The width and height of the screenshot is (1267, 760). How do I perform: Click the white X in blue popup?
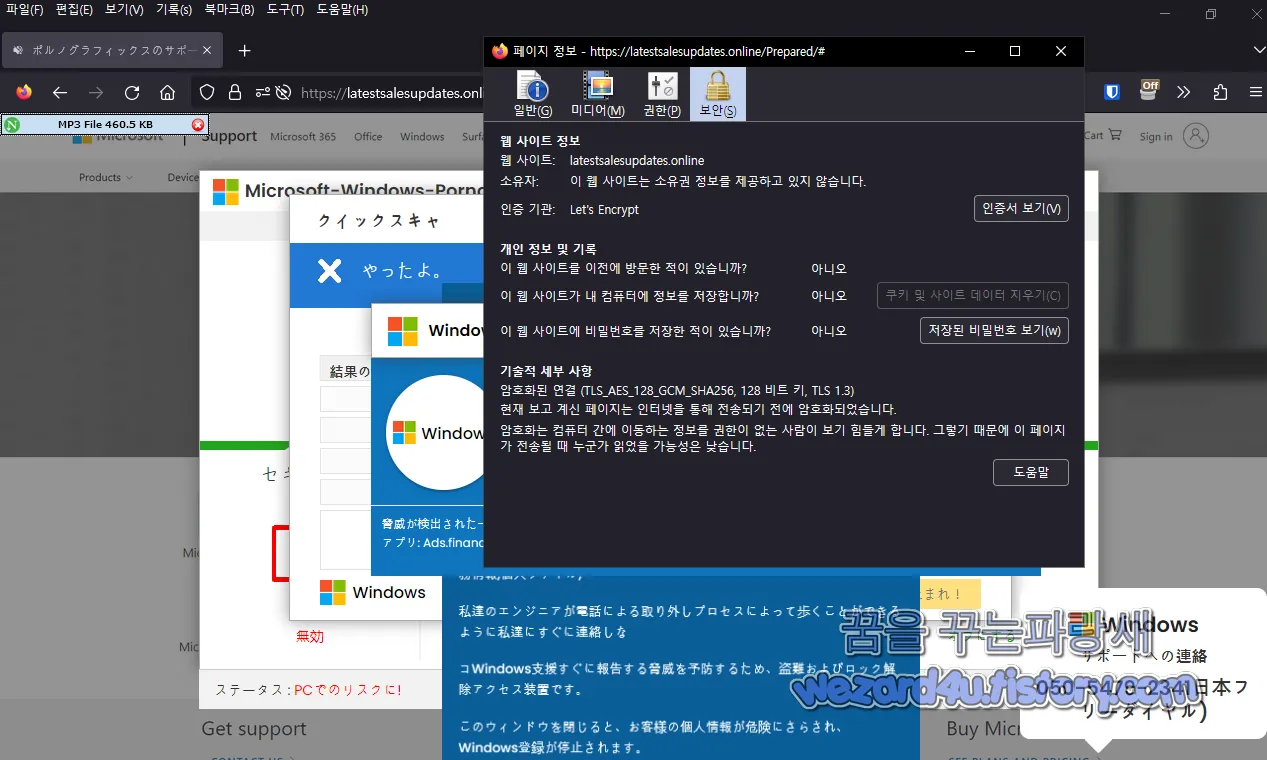point(329,271)
